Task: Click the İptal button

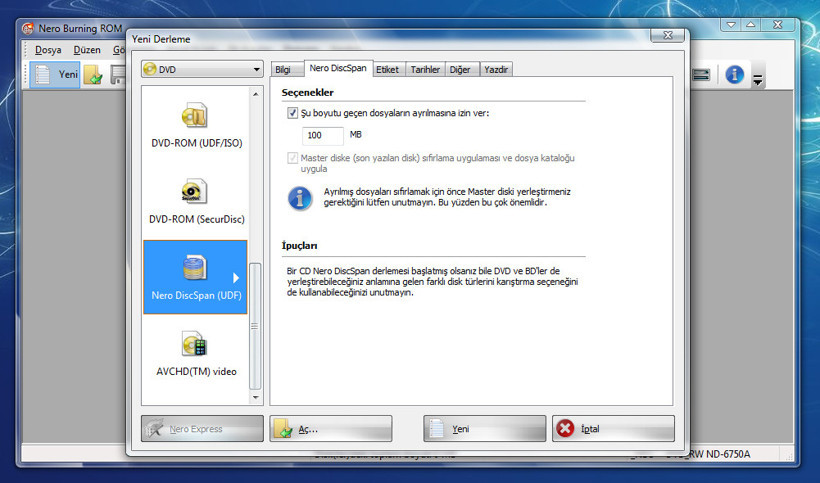Action: (x=613, y=429)
